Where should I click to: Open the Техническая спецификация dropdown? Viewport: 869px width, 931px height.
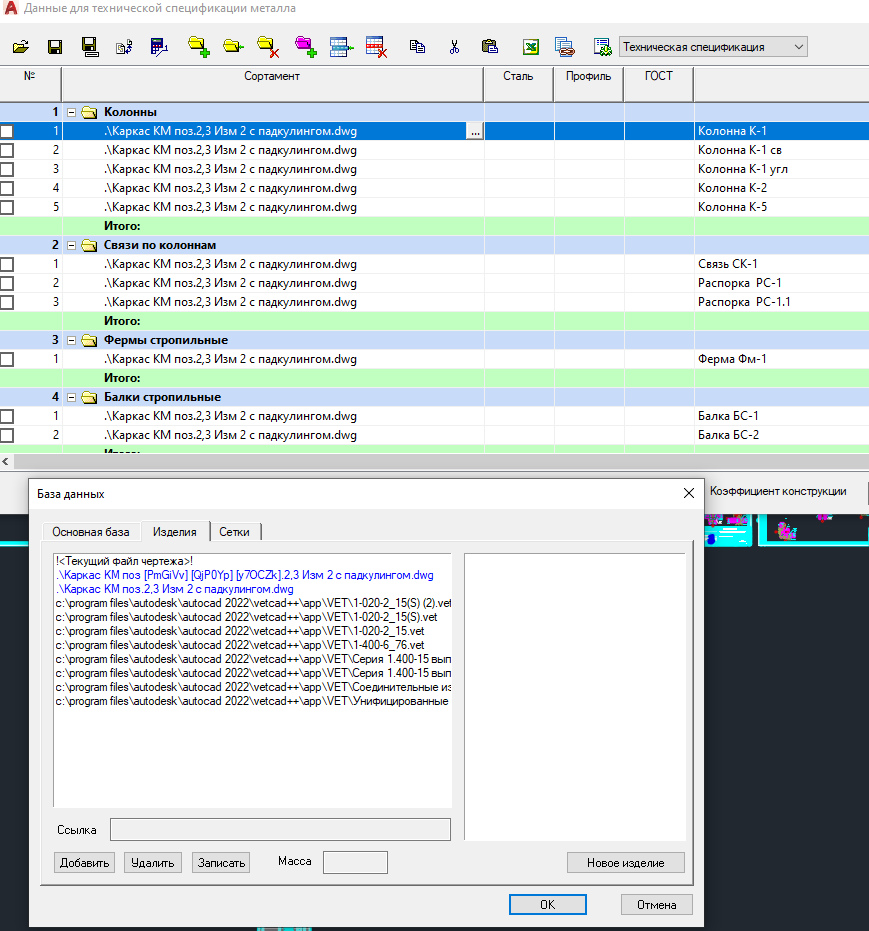(713, 47)
